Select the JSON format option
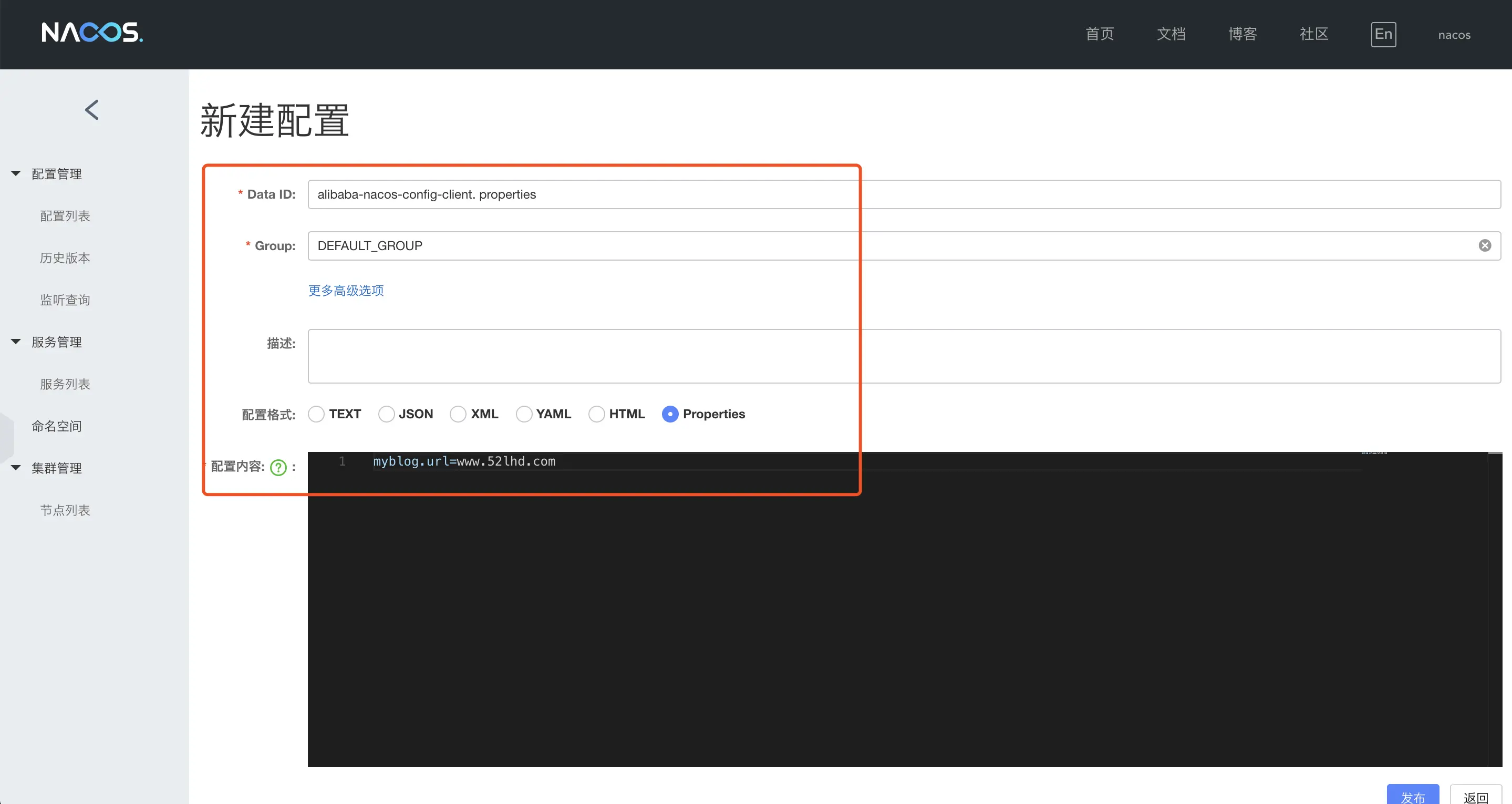The width and height of the screenshot is (1512, 804). [386, 414]
